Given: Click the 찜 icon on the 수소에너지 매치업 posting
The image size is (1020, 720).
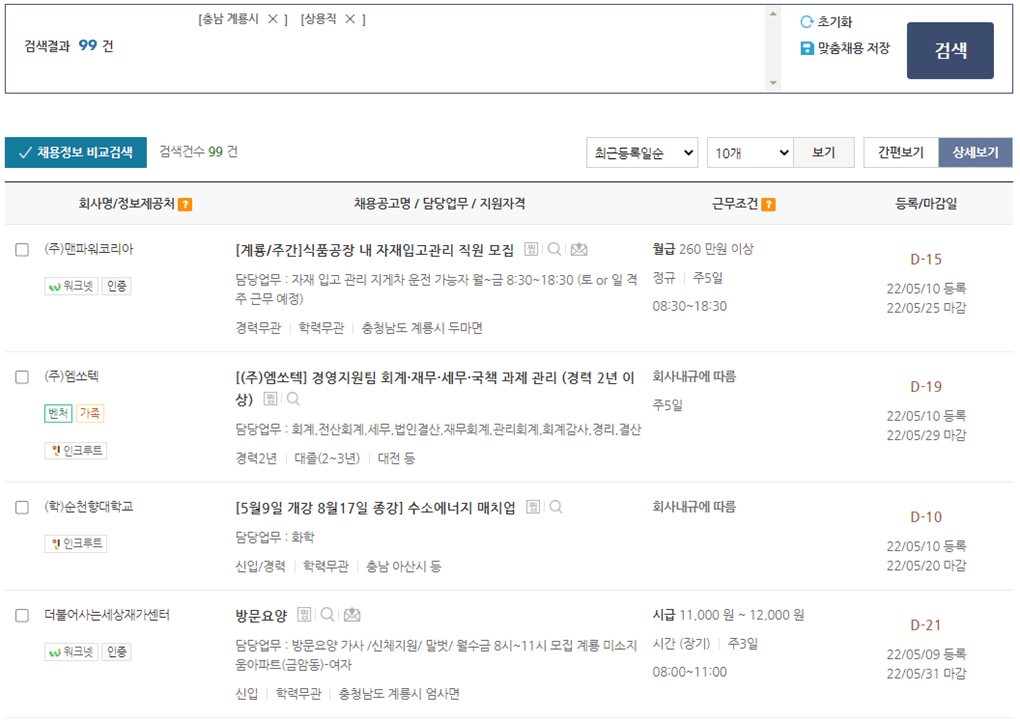Looking at the screenshot, I should pos(533,507).
